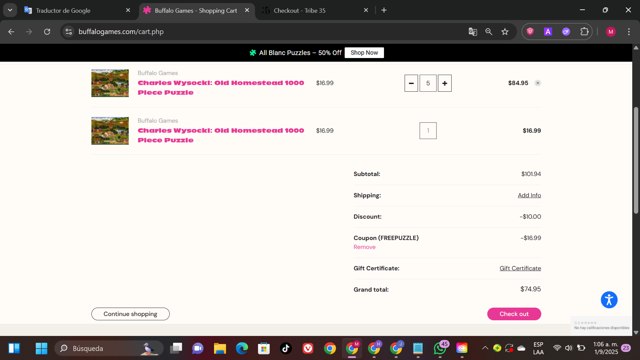Open a new browser tab
The width and height of the screenshot is (640, 360).
point(384,10)
